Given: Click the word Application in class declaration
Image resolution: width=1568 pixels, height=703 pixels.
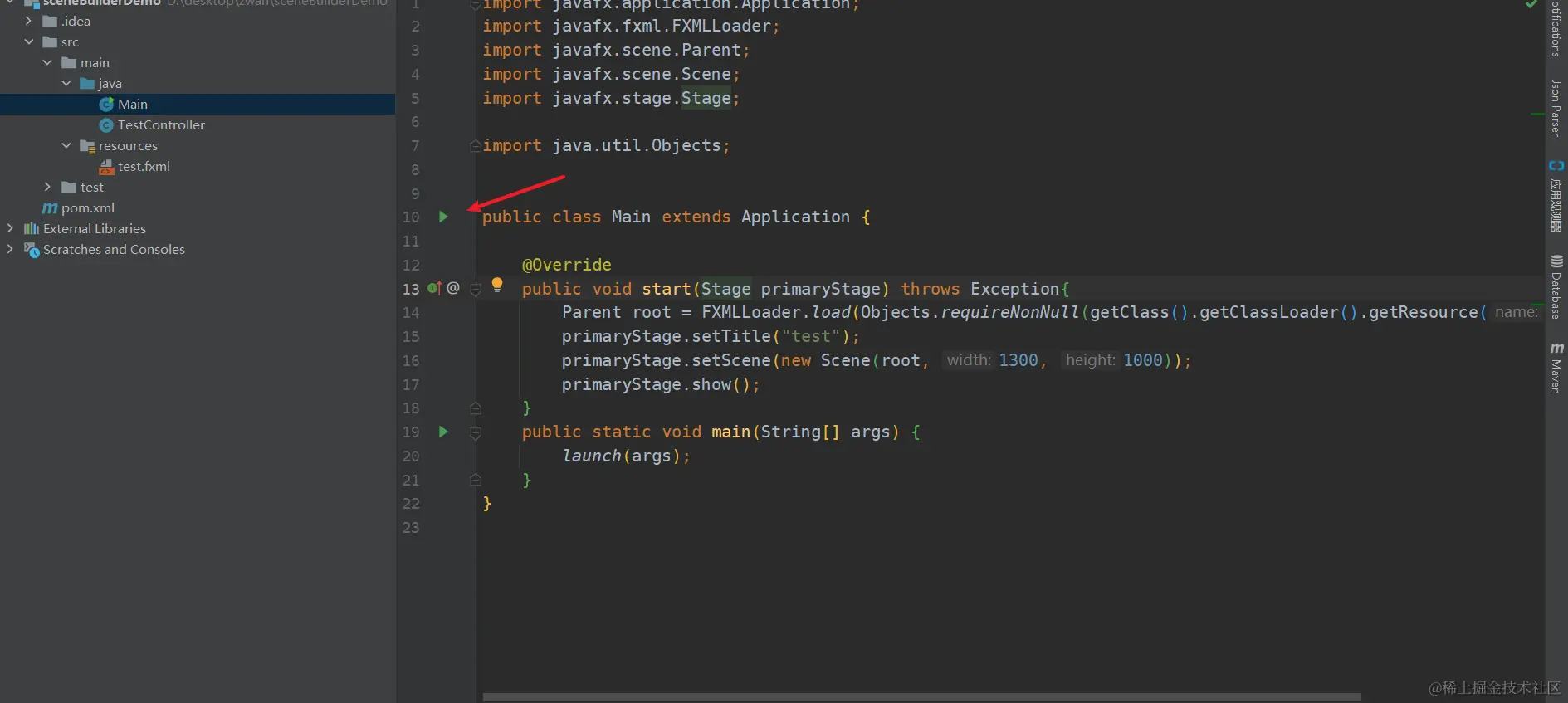Looking at the screenshot, I should pos(795,217).
